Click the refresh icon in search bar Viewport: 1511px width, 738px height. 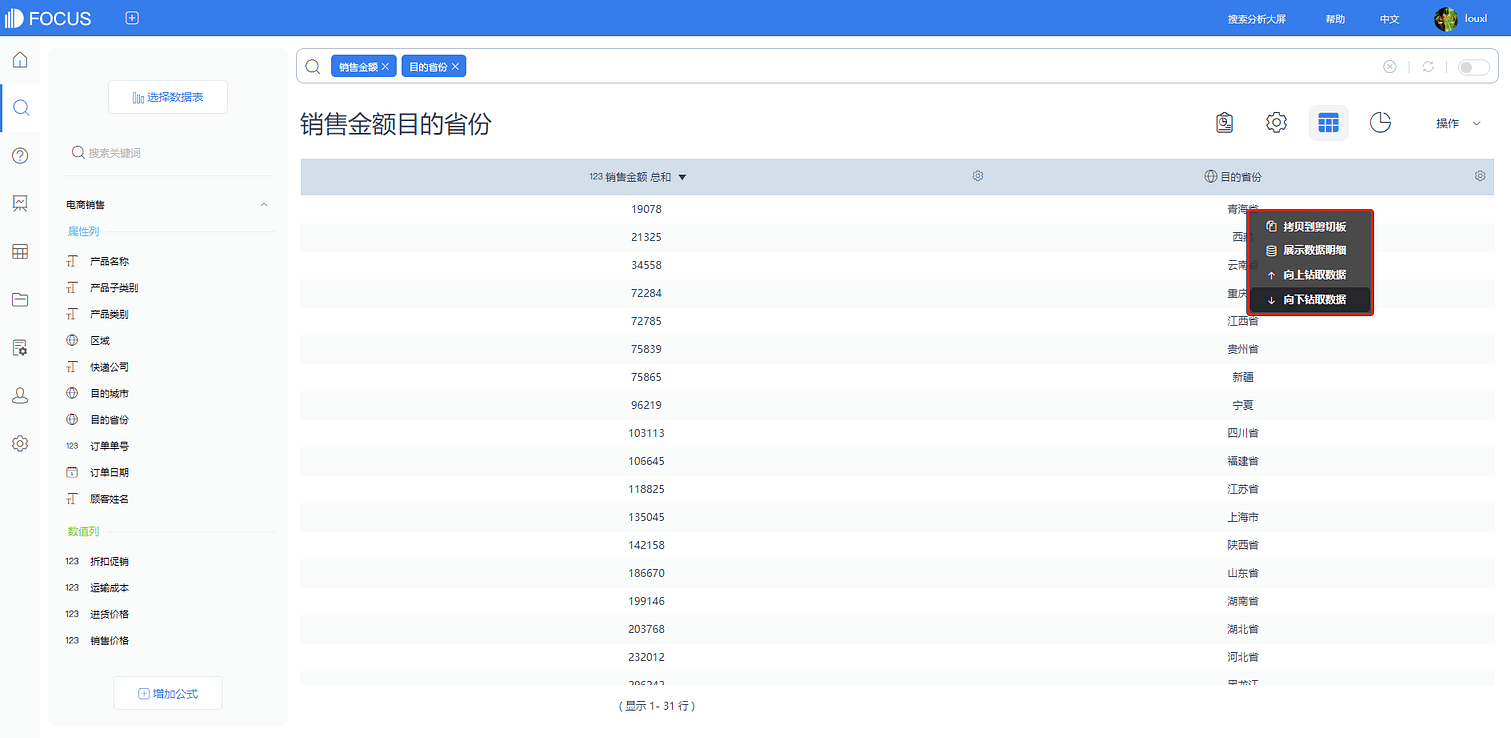1428,67
